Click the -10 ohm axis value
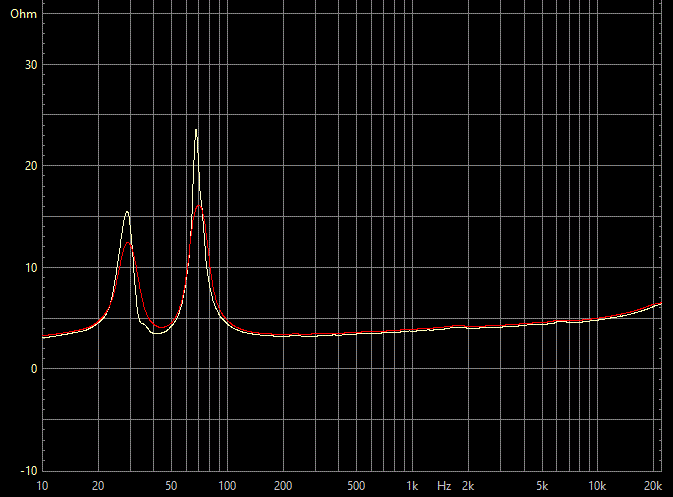Image resolution: width=673 pixels, height=497 pixels. coord(29,471)
